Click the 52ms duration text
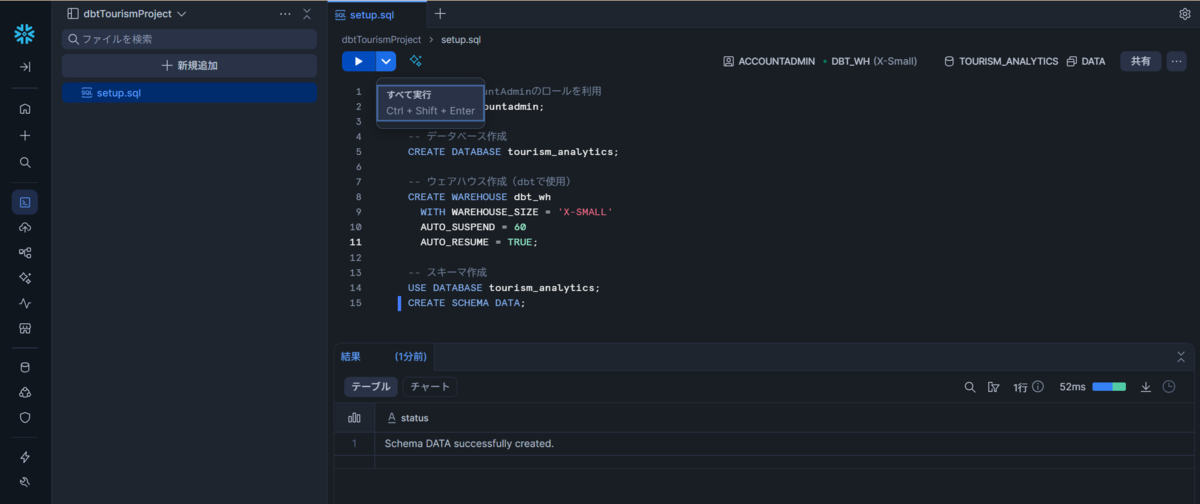Image resolution: width=1200 pixels, height=504 pixels. pos(1072,387)
